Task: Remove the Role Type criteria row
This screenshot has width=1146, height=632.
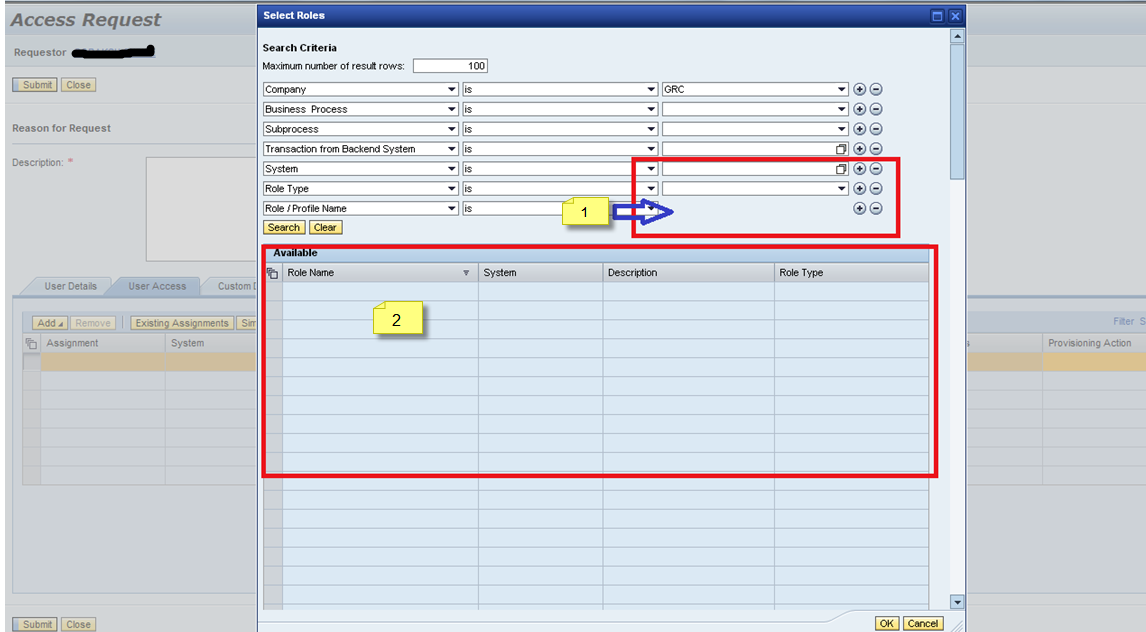Action: (x=876, y=189)
